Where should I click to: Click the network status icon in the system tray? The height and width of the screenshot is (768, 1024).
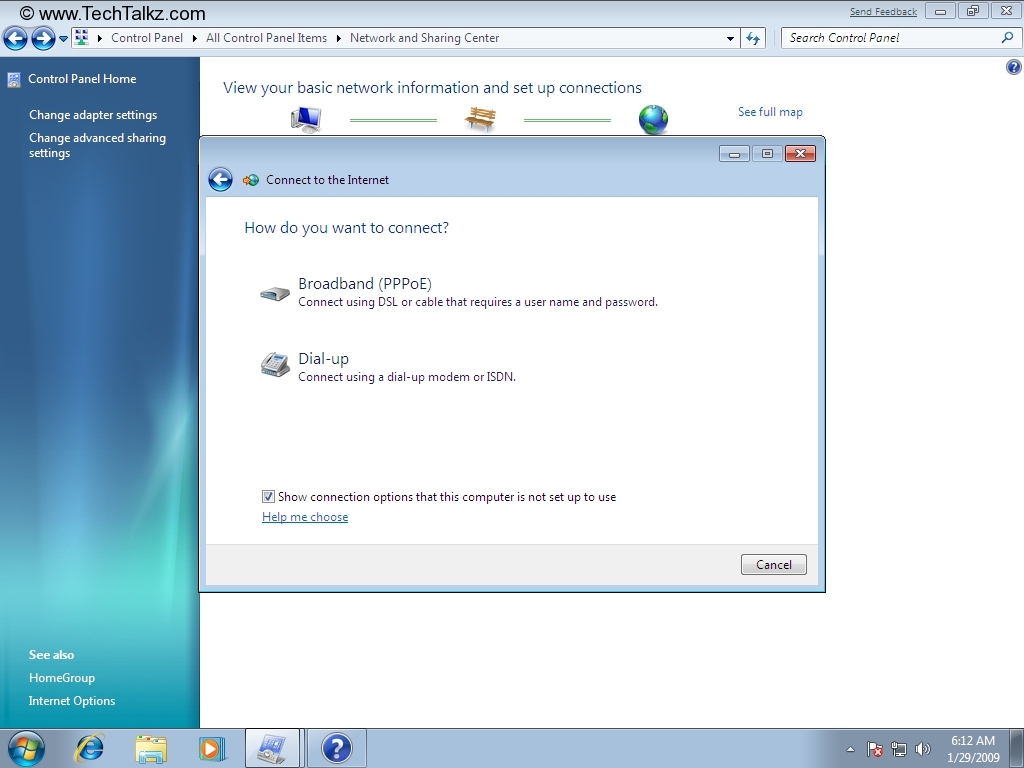point(899,749)
